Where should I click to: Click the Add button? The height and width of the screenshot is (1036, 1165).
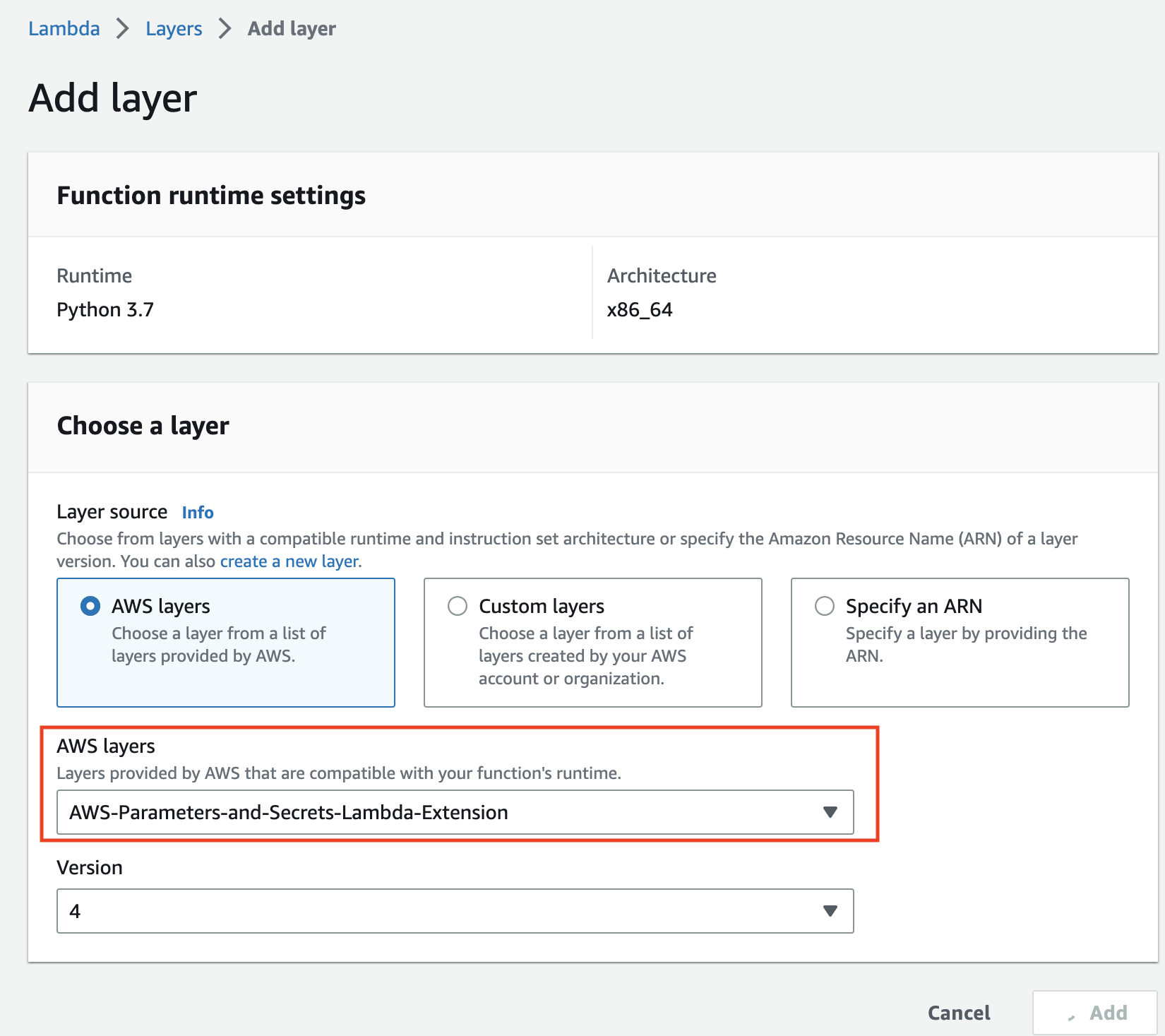(1094, 1013)
